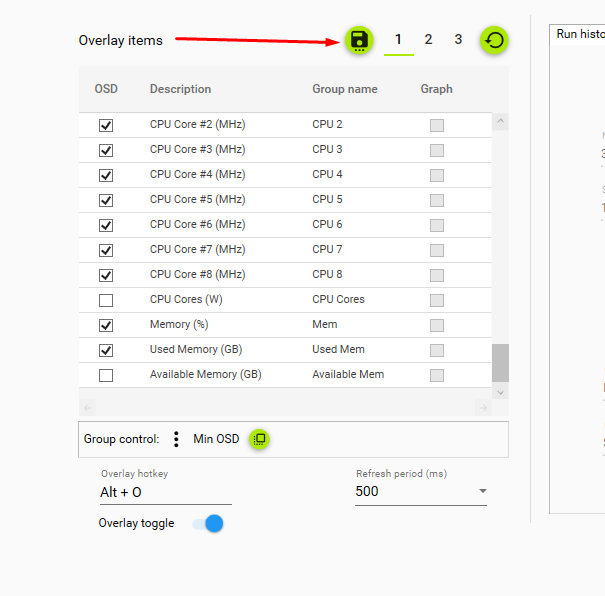Enable Graph checkbox for Memory (%)

(437, 325)
